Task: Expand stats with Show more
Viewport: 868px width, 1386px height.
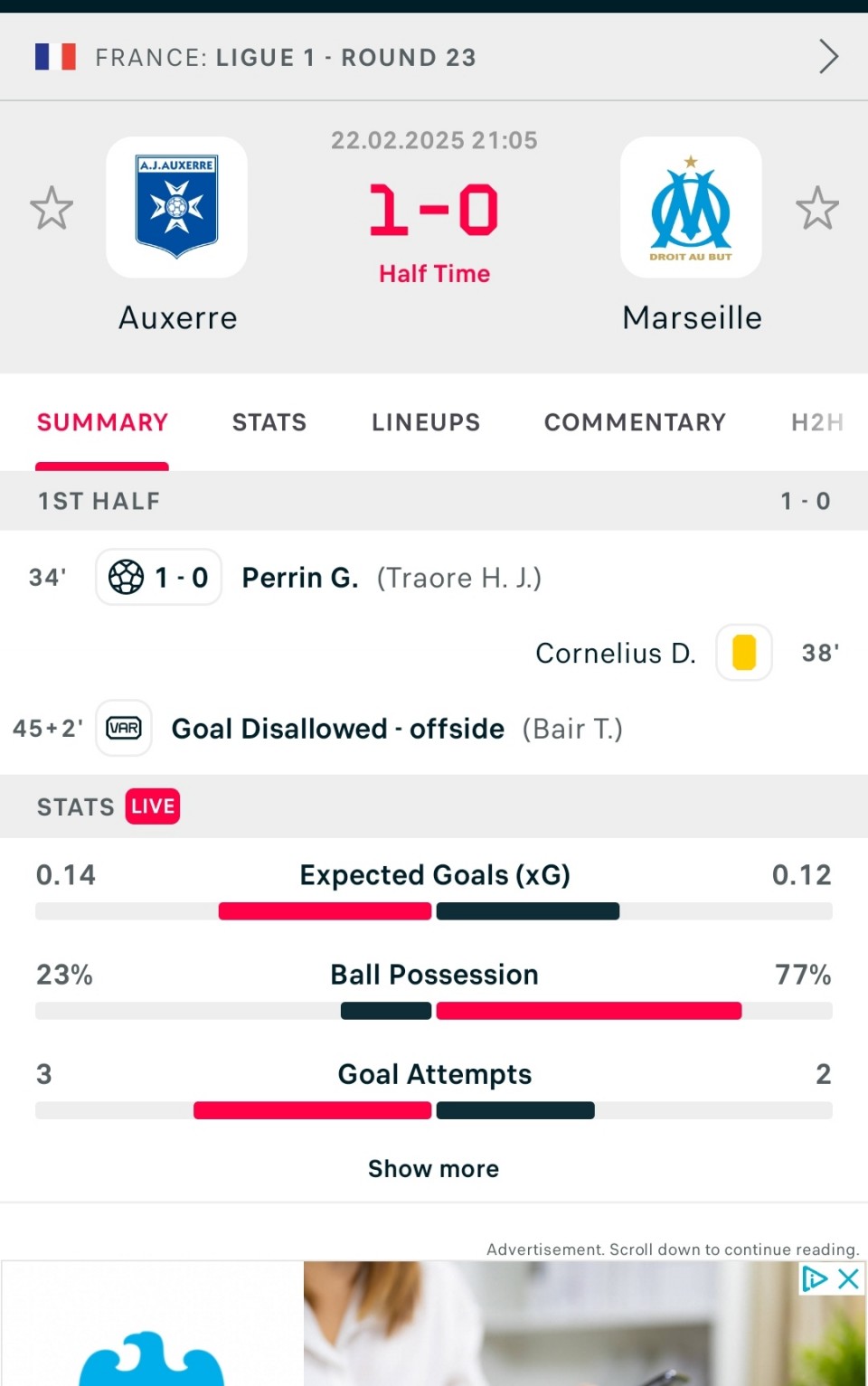Action: click(434, 1168)
